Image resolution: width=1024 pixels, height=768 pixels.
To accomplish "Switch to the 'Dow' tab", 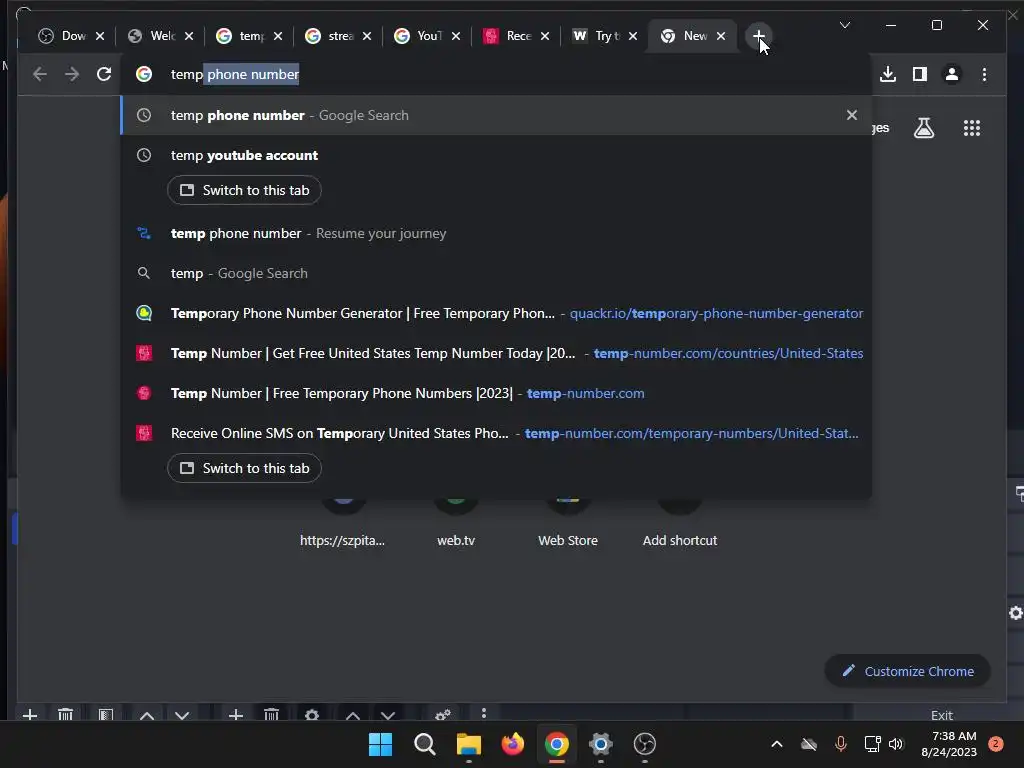I will (62, 36).
